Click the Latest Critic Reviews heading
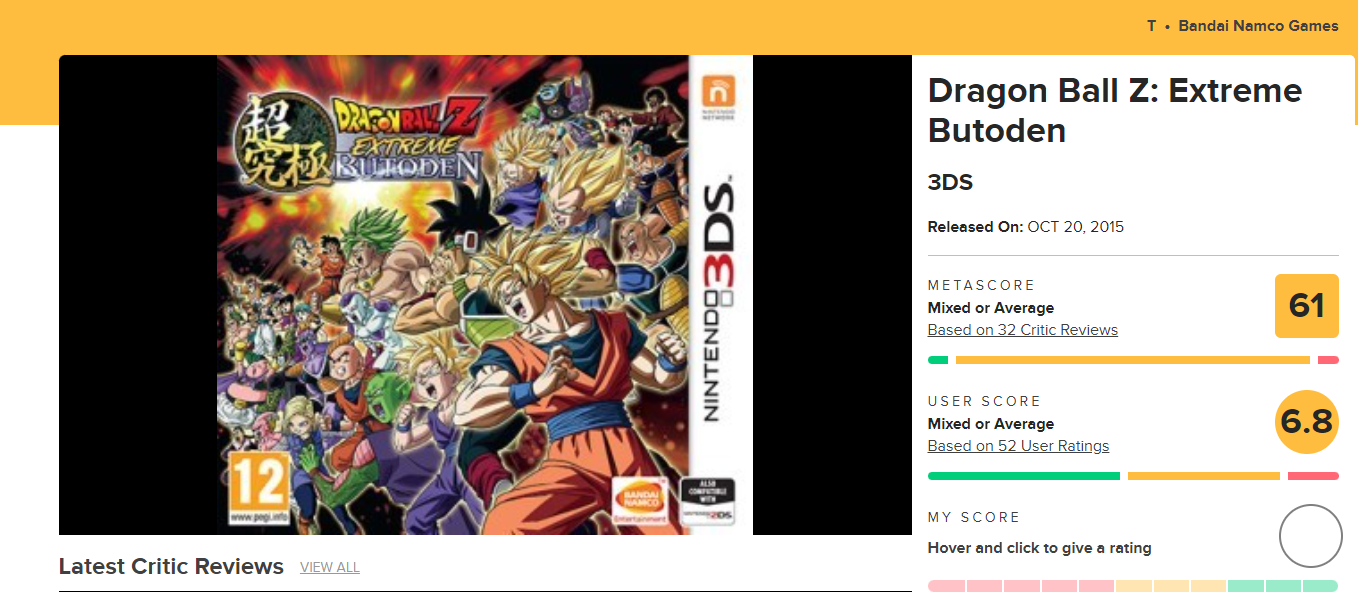The width and height of the screenshot is (1358, 600). (171, 566)
